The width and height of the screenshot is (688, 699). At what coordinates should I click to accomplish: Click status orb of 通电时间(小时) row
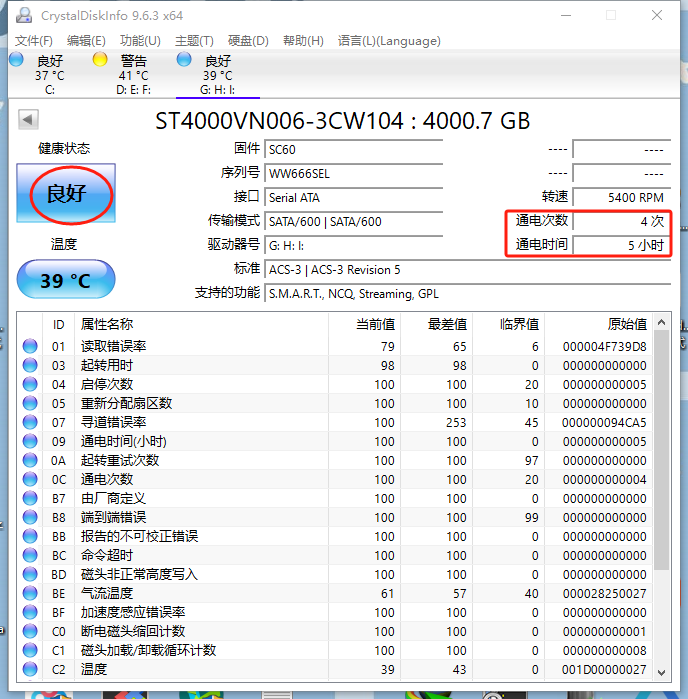coord(30,441)
